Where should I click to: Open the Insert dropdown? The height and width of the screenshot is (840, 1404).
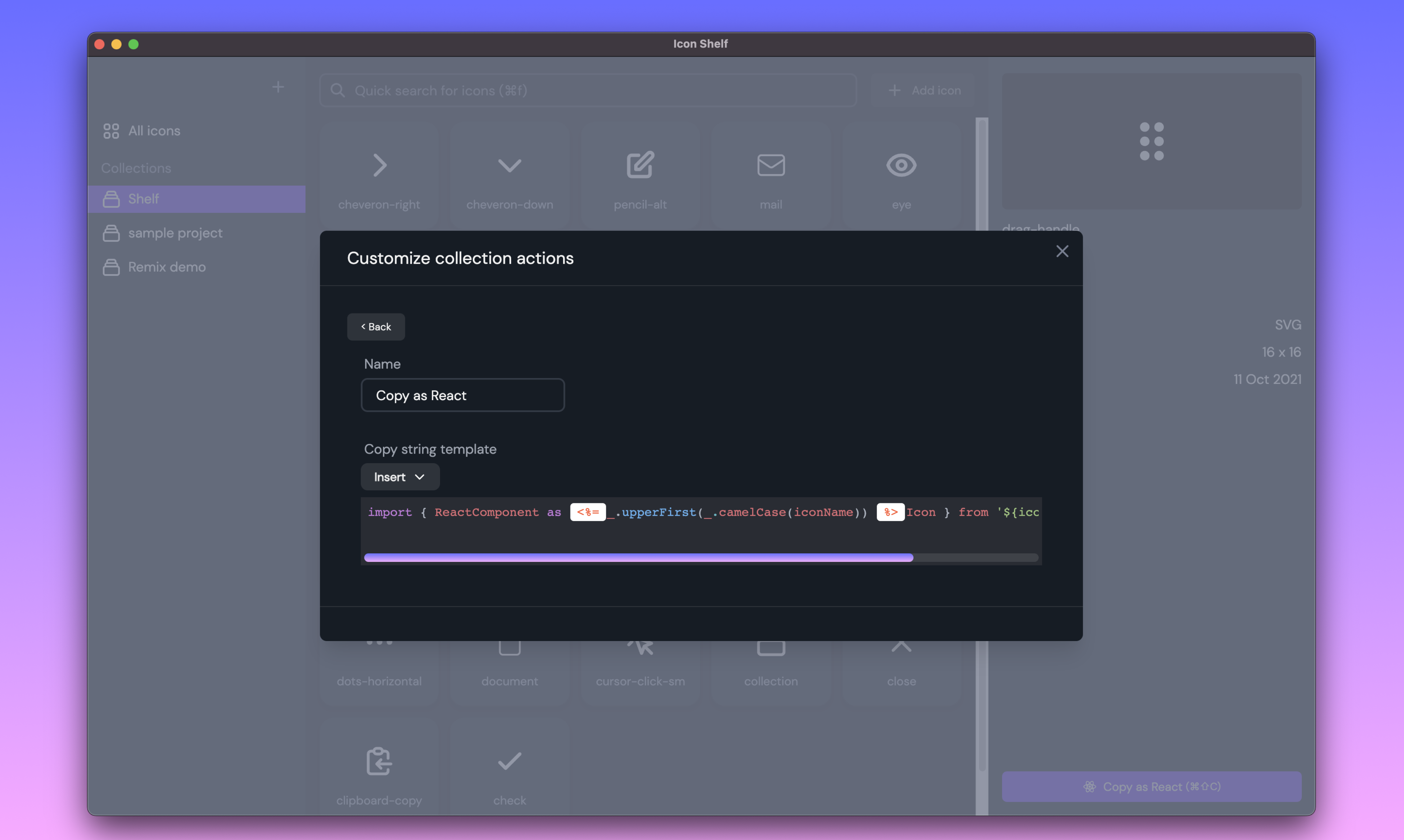point(400,477)
